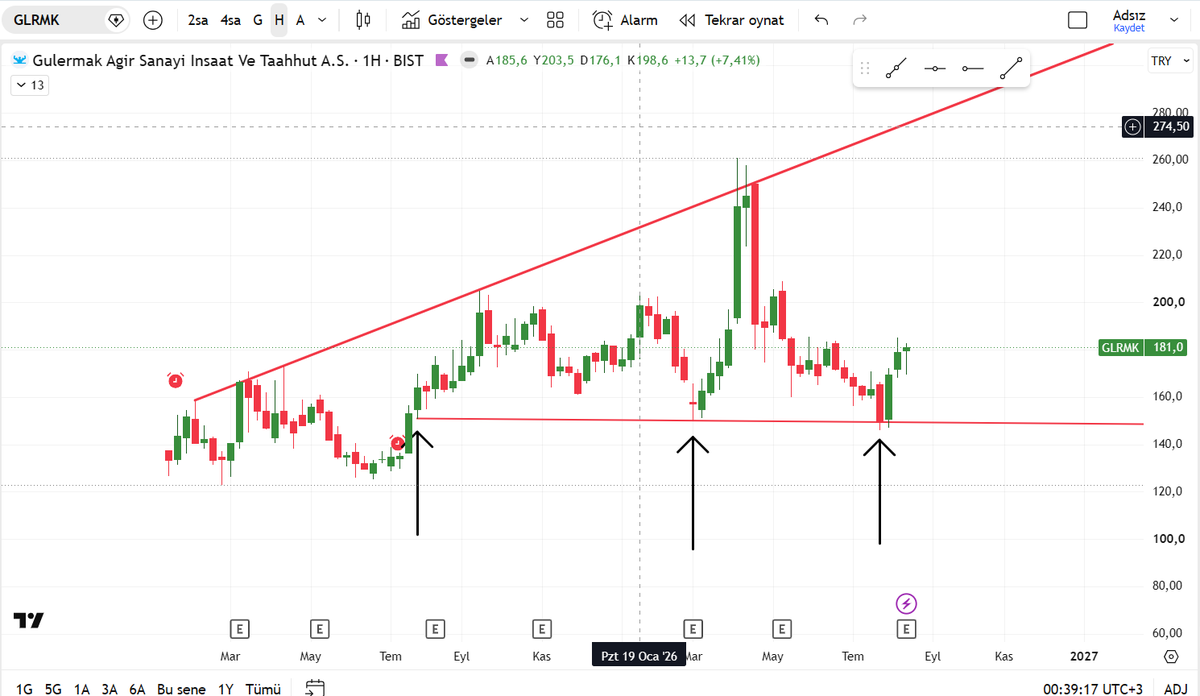Select the 6A date range

pos(137,689)
